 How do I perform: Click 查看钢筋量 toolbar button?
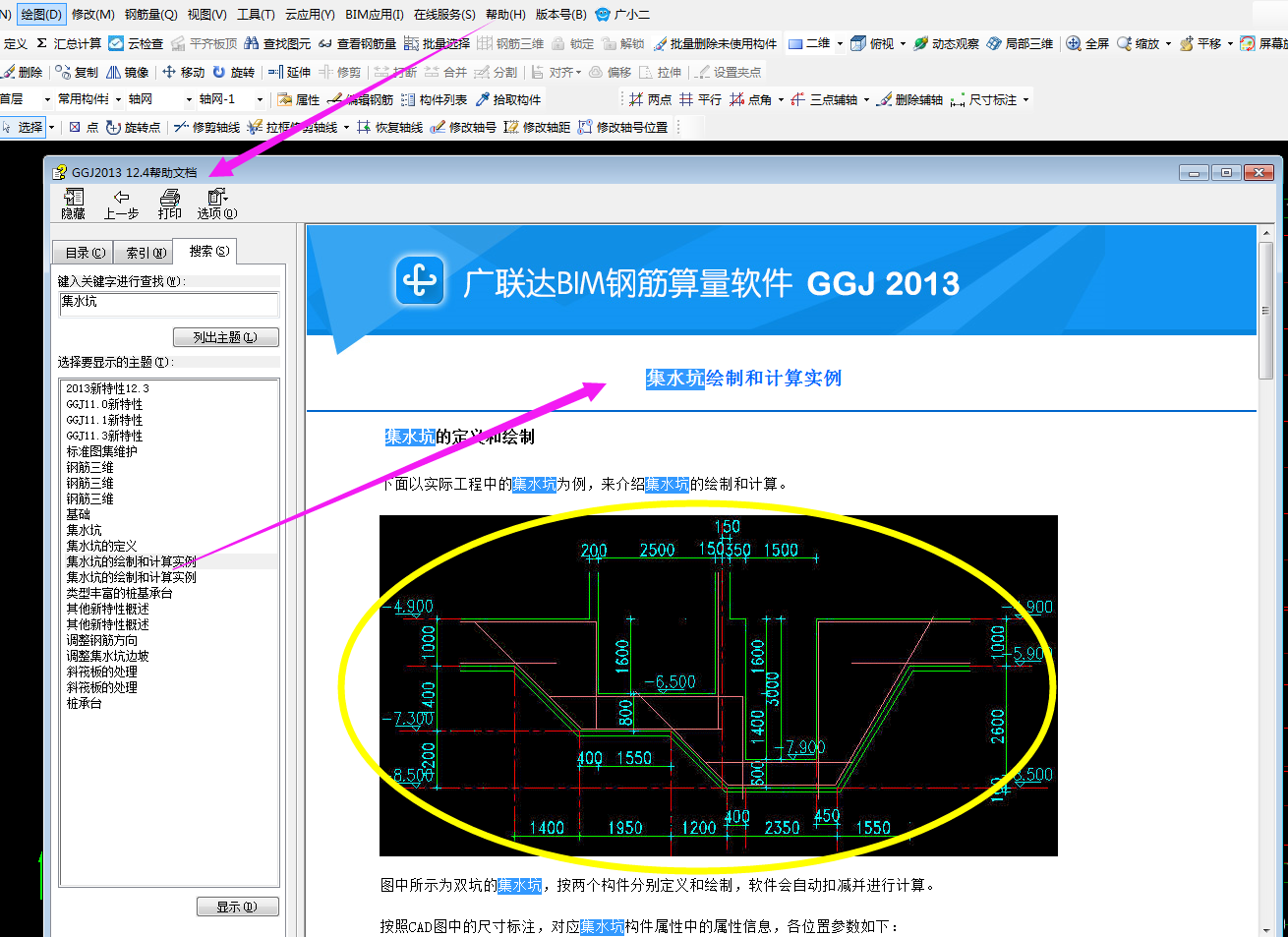(357, 43)
